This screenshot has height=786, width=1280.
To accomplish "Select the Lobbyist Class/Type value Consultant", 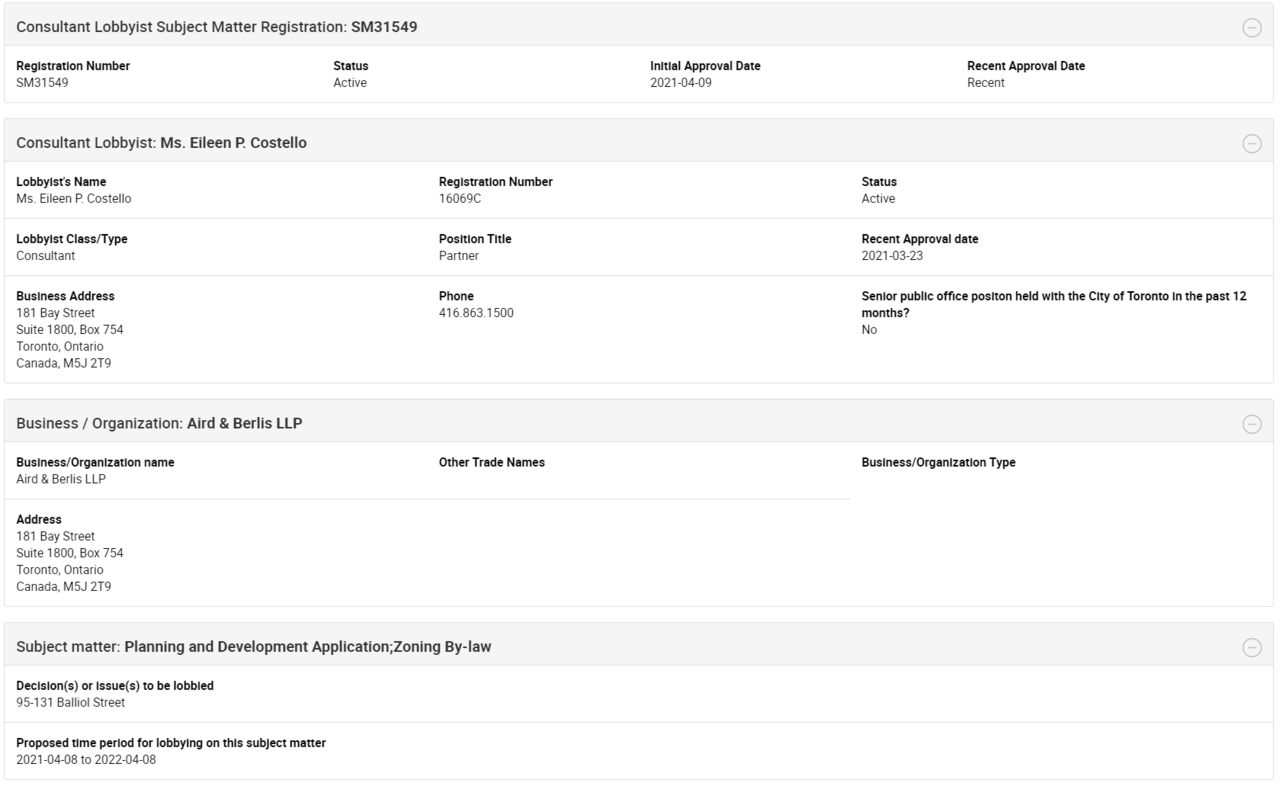I will click(x=46, y=256).
